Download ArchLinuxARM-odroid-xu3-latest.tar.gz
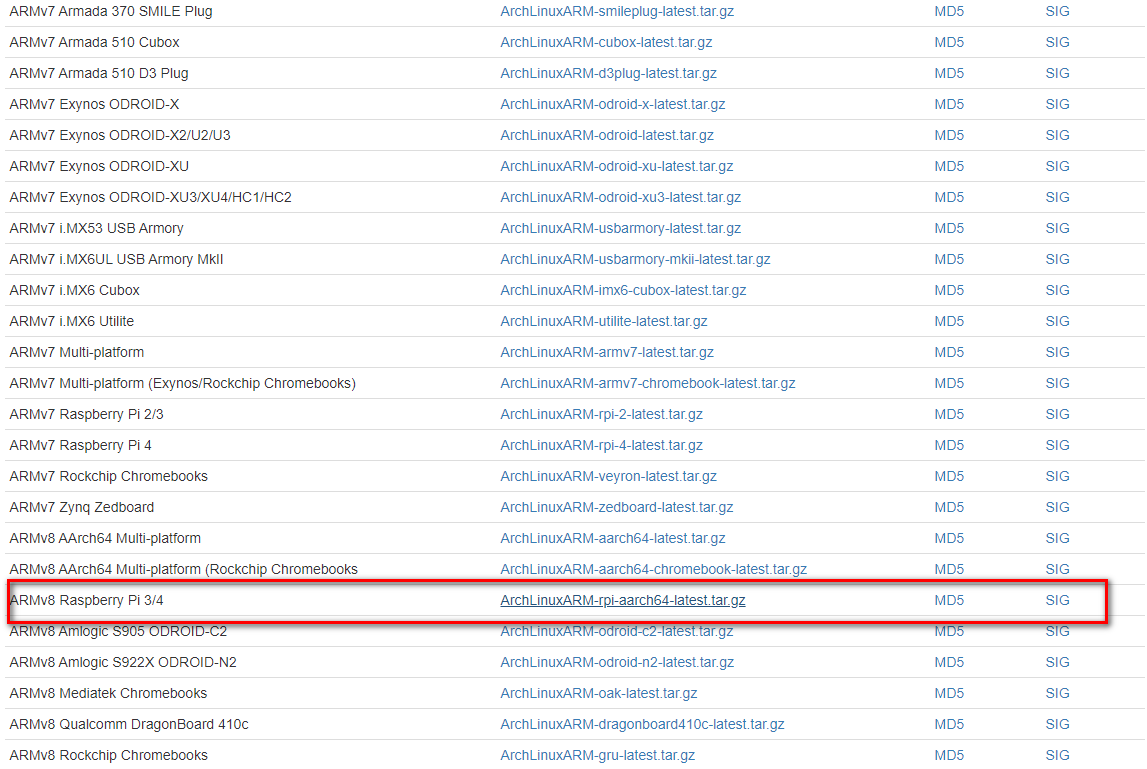Screen dimensions: 1147x769 pos(620,198)
